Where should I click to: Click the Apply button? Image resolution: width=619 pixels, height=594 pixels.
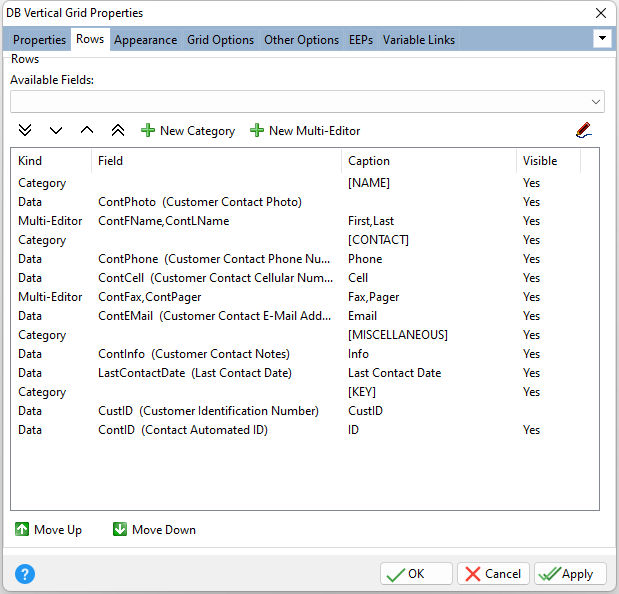(x=570, y=573)
